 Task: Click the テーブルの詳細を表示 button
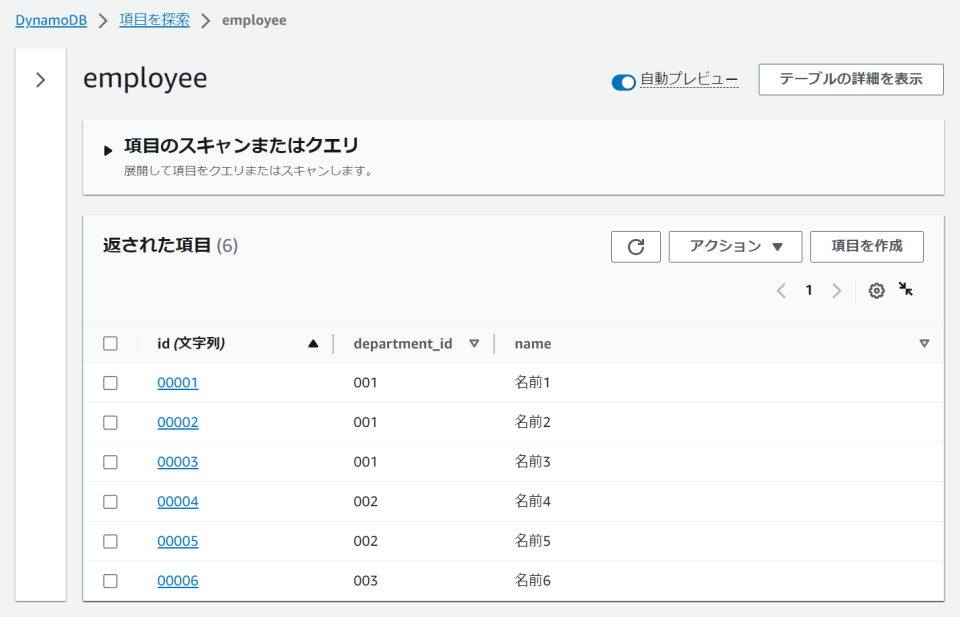(850, 79)
